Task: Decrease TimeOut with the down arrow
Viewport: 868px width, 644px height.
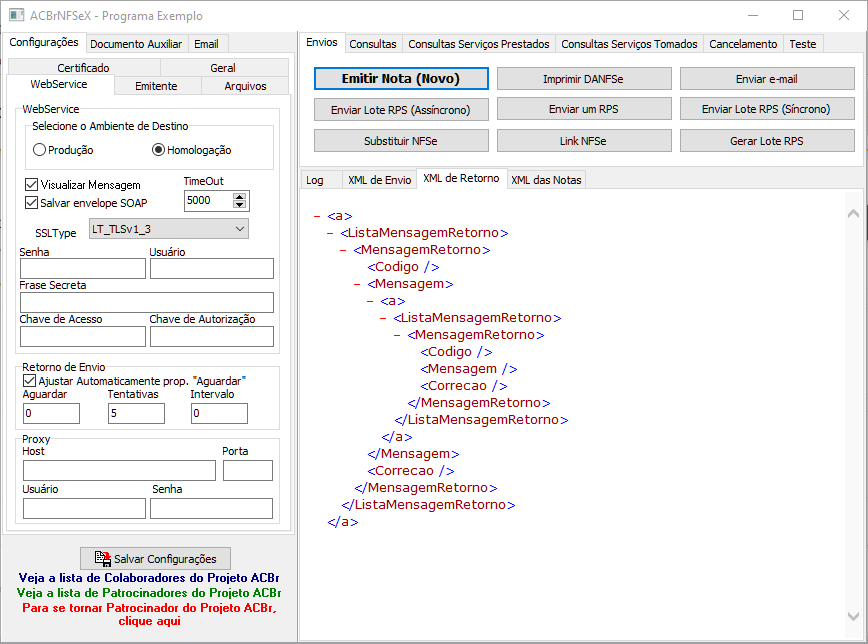Action: [x=239, y=204]
